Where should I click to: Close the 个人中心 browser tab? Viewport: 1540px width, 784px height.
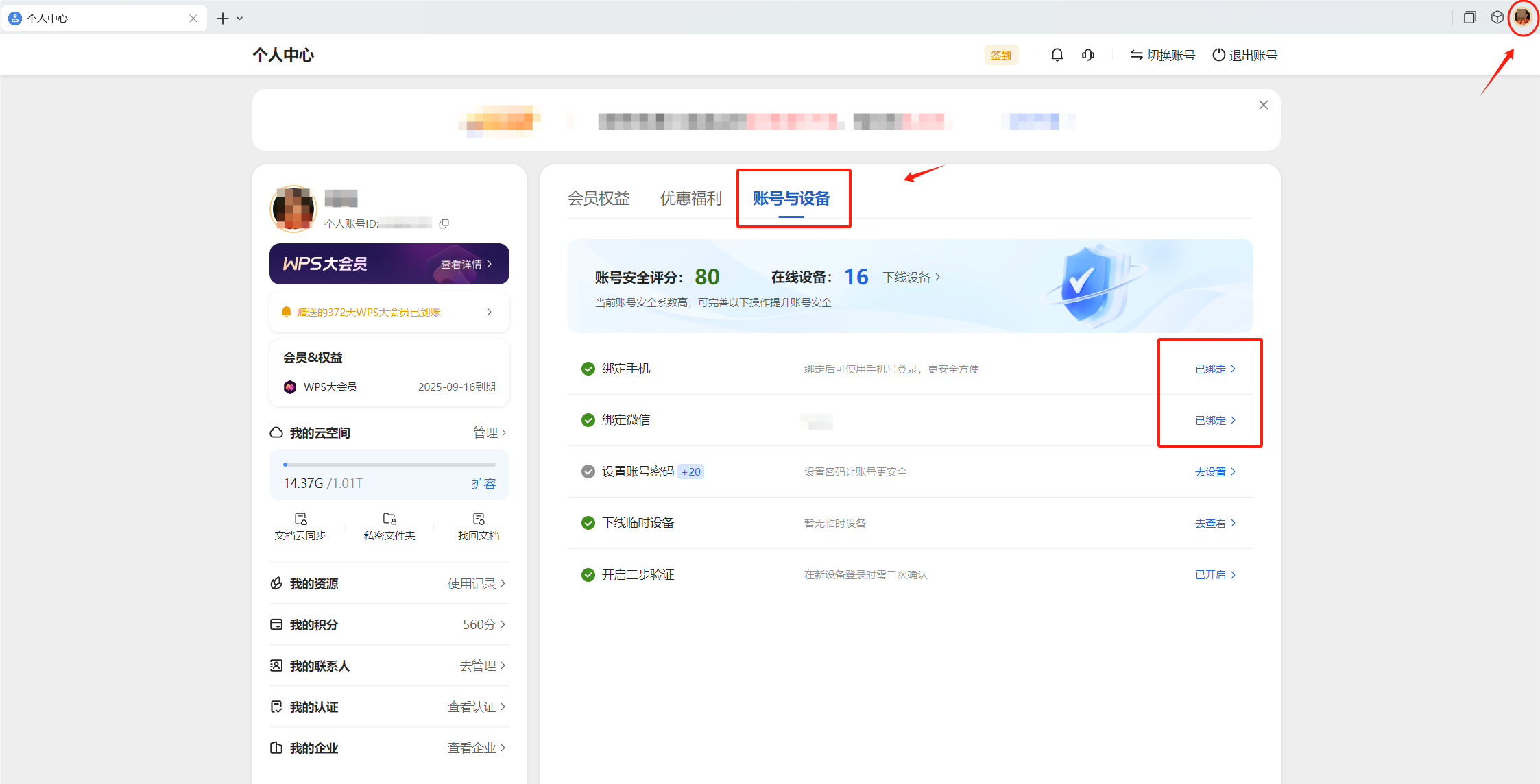tap(193, 19)
